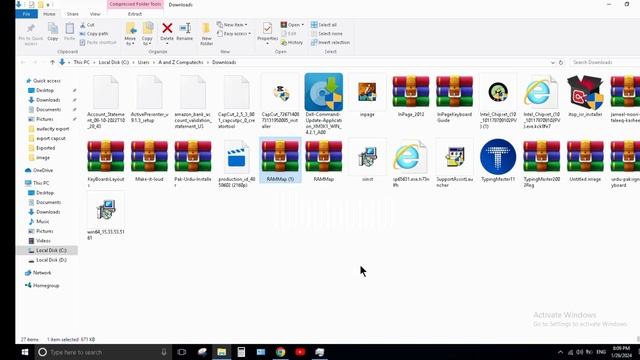Viewport: 640px width, 360px height.
Task: Click the address bar refresh button
Action: [561, 62]
